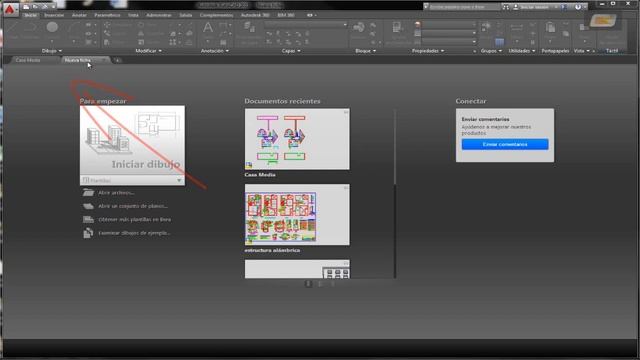Click the New file quick access icon
Image resolution: width=640 pixels, height=360 pixels.
tap(27, 7)
